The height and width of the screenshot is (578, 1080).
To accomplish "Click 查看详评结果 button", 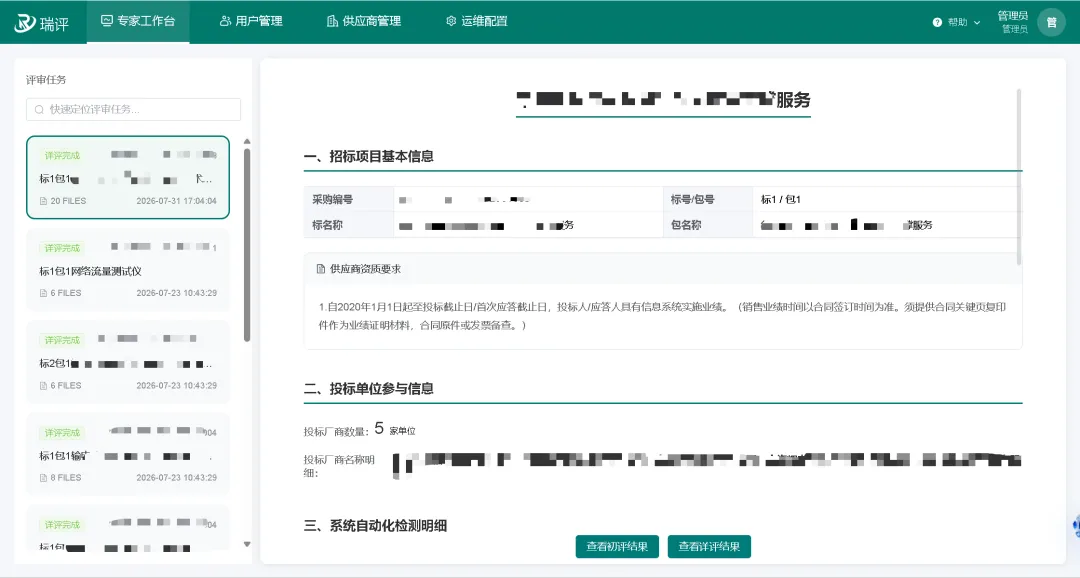I will (709, 546).
